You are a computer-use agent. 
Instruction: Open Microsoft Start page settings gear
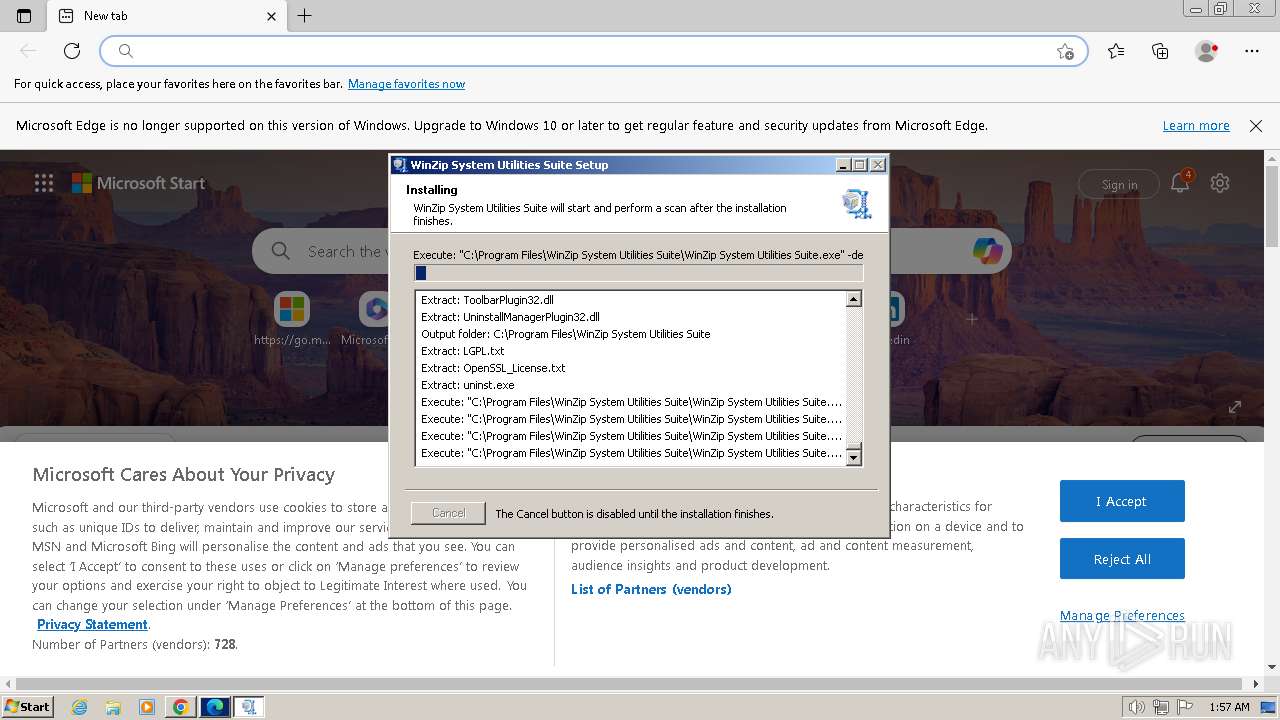click(1220, 183)
